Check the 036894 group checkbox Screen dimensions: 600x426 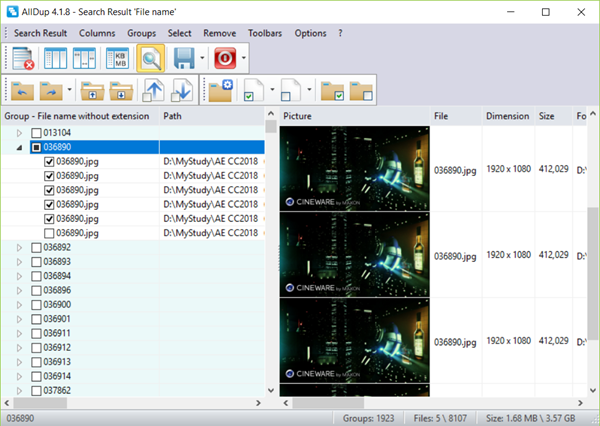pyautogui.click(x=36, y=276)
